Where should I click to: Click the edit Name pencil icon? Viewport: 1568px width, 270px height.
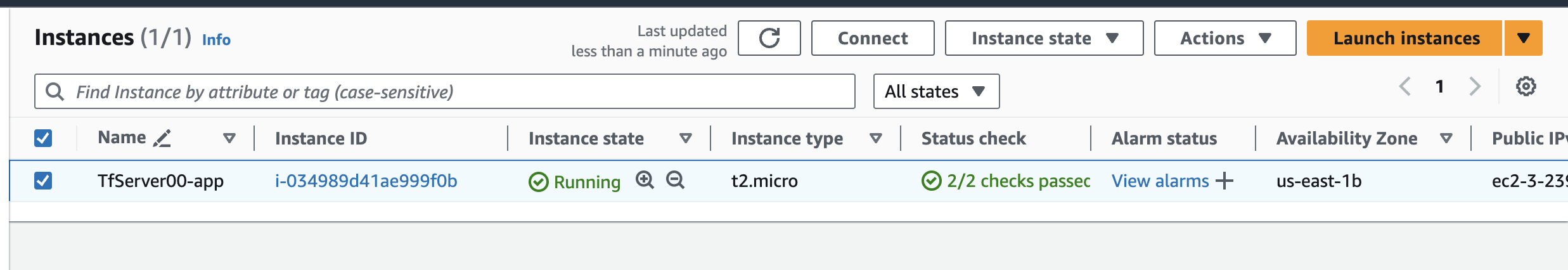click(162, 138)
